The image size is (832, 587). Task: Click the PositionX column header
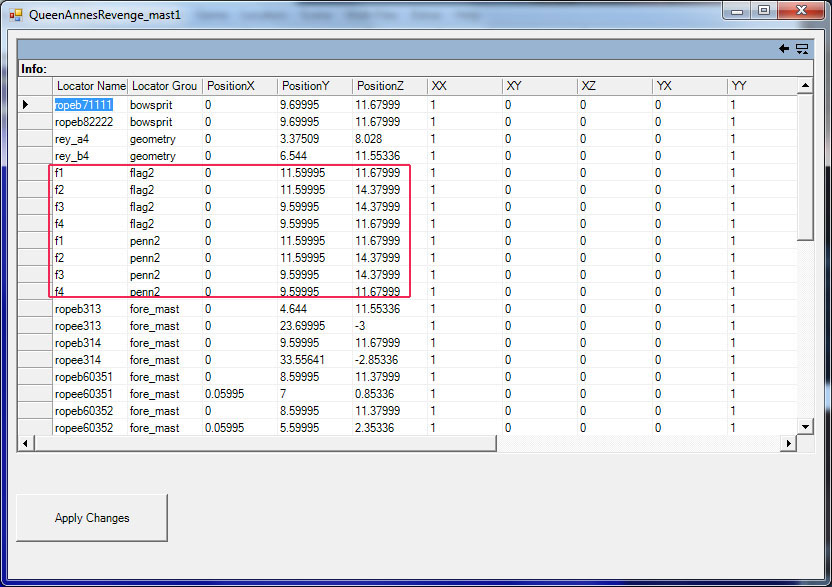point(240,86)
